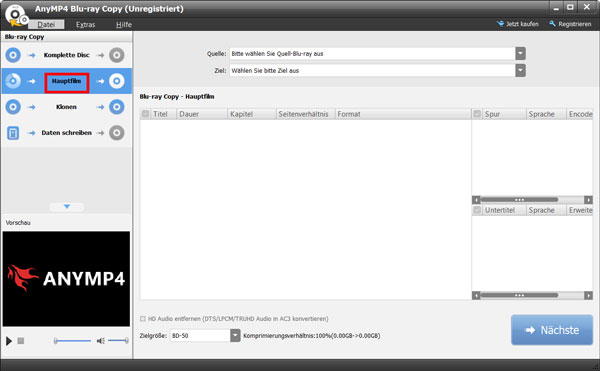The image size is (600, 371).
Task: Open the Quelle dropdown arrow
Action: point(520,54)
